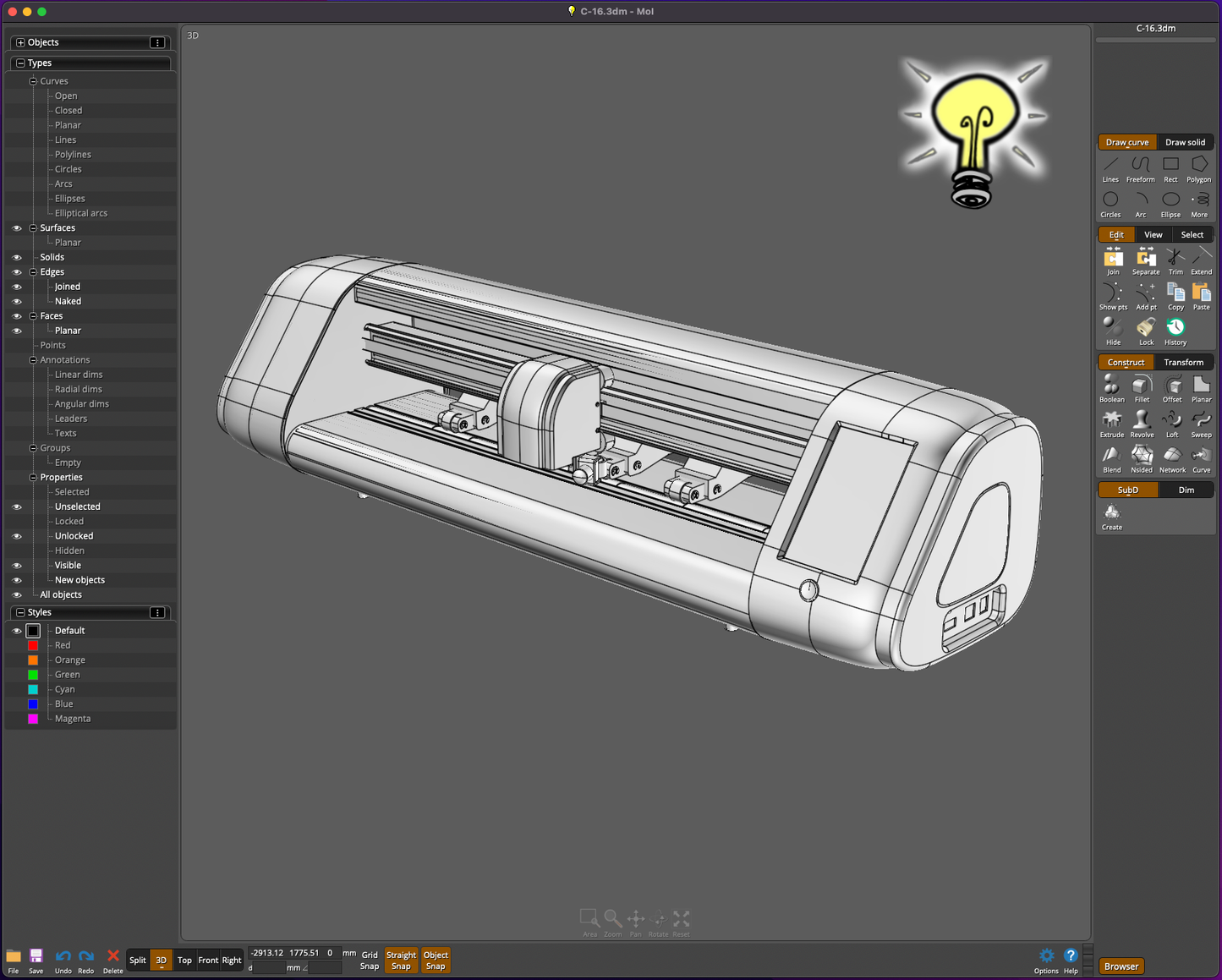Viewport: 1222px width, 980px height.
Task: Open the Transform tab
Action: tap(1183, 362)
